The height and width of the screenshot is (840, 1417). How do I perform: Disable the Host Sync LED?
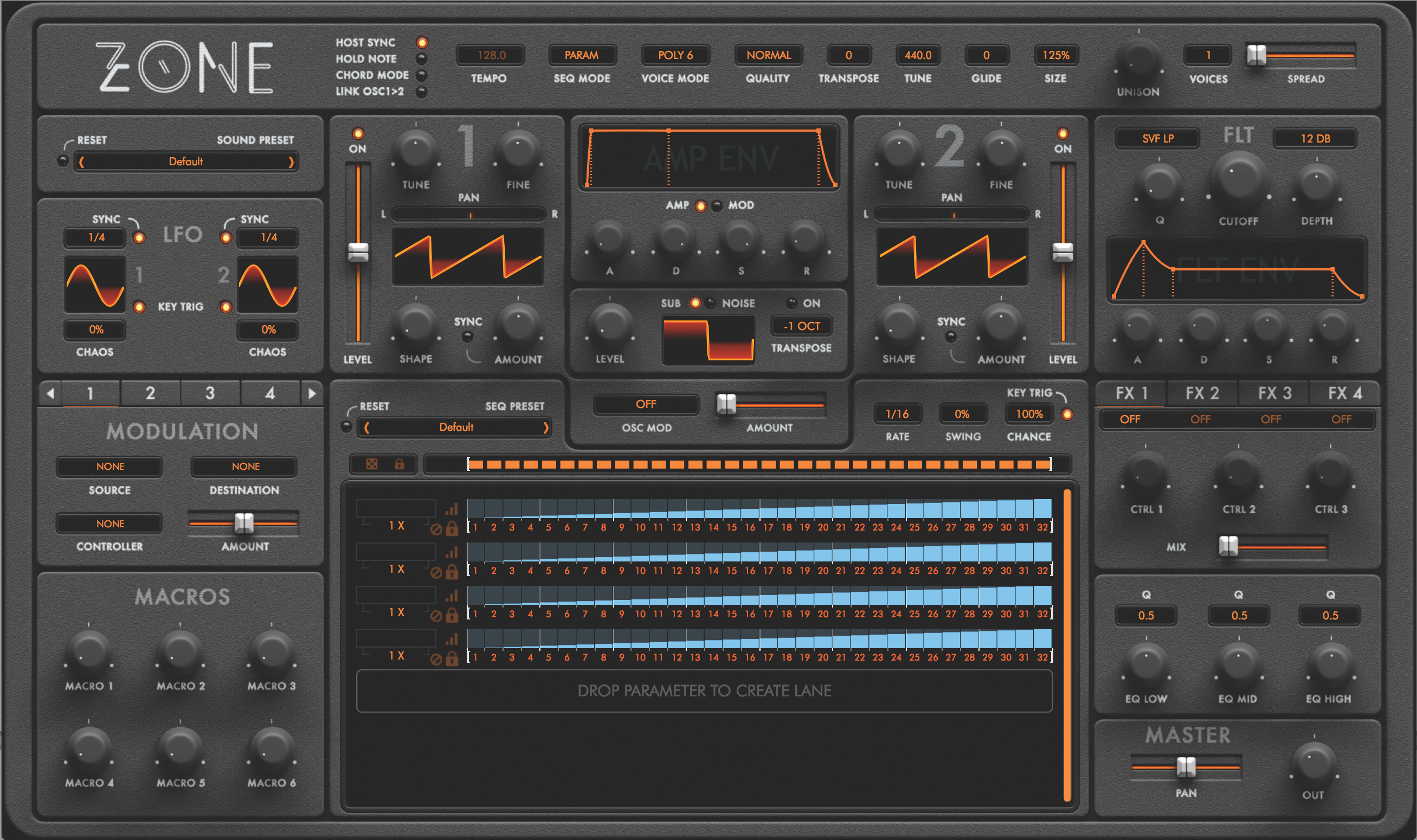point(422,42)
